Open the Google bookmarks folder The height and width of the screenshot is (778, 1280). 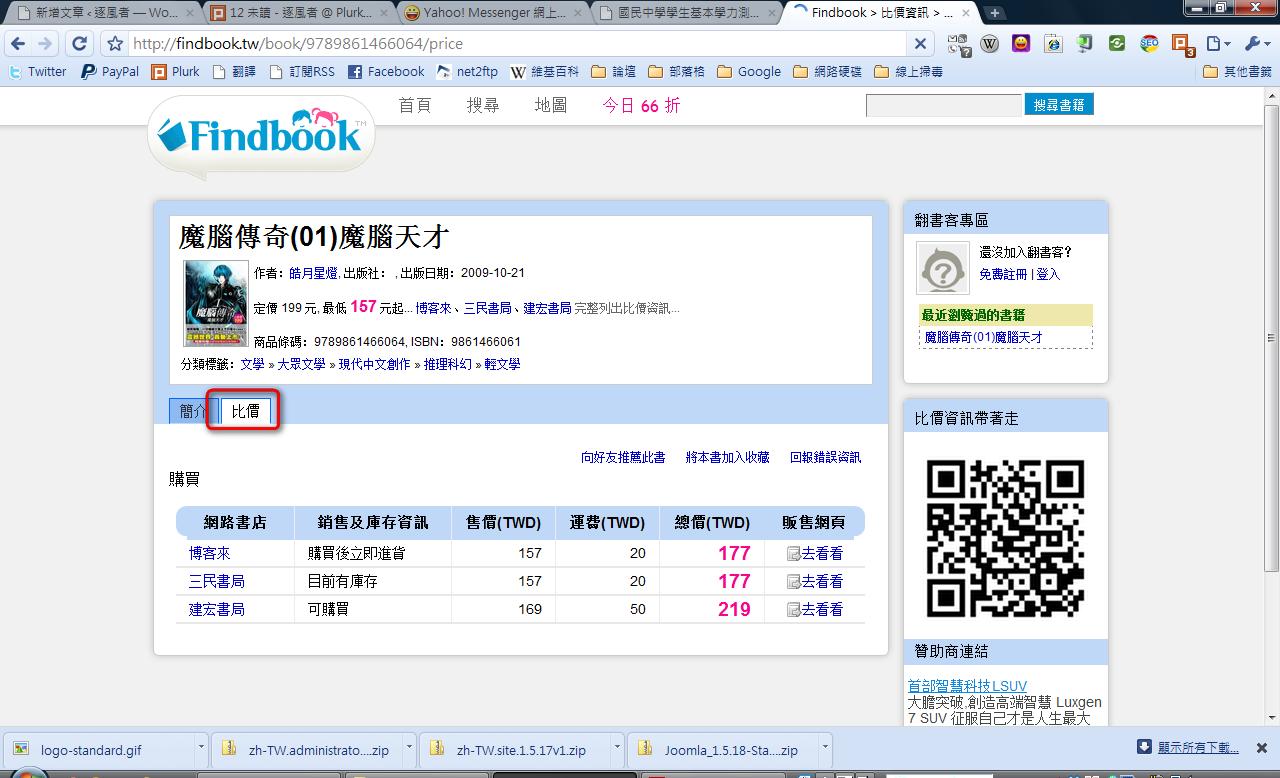point(750,72)
